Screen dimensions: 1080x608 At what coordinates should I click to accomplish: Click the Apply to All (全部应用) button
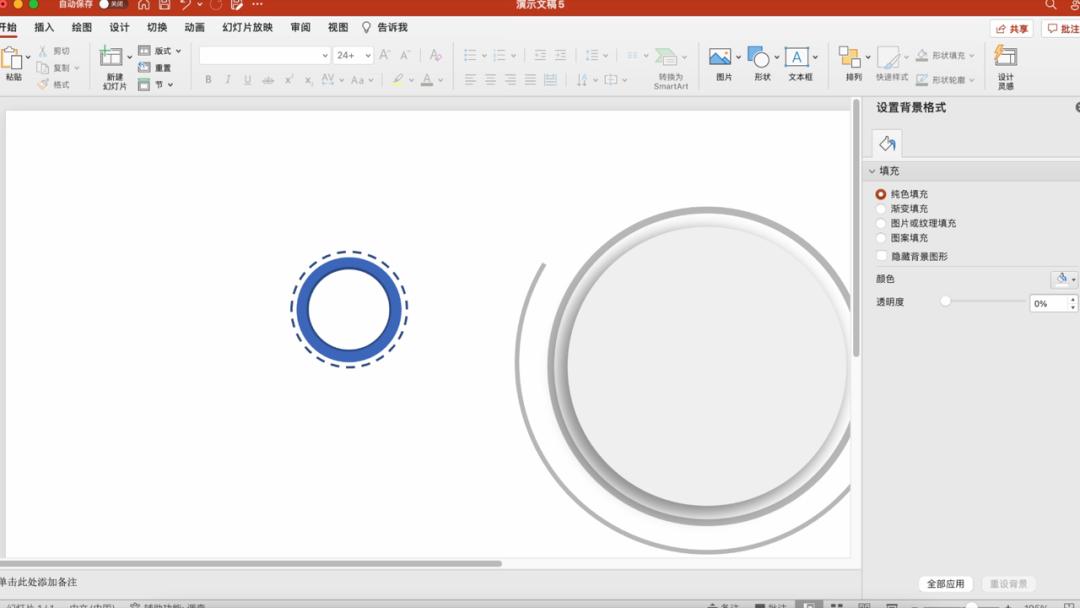click(945, 584)
